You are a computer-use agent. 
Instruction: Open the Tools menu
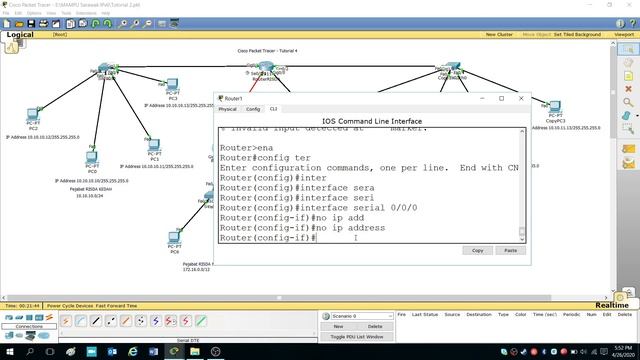point(66,13)
